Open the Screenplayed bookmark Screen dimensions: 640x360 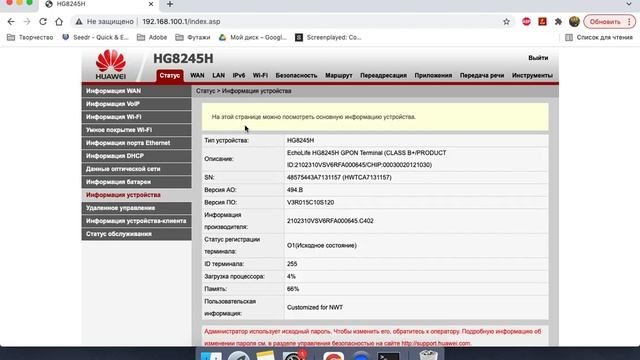[x=328, y=37]
